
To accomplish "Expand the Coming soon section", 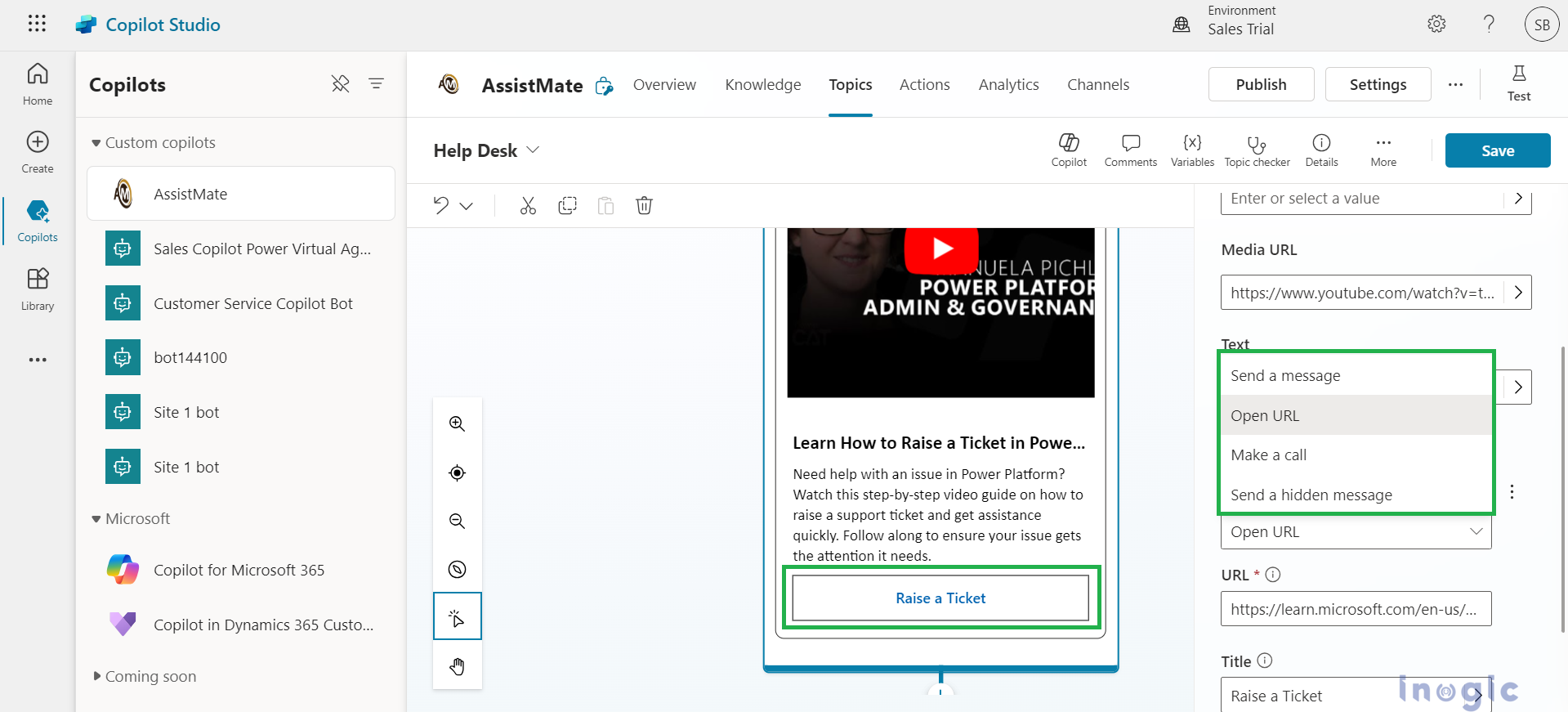I will coord(96,676).
